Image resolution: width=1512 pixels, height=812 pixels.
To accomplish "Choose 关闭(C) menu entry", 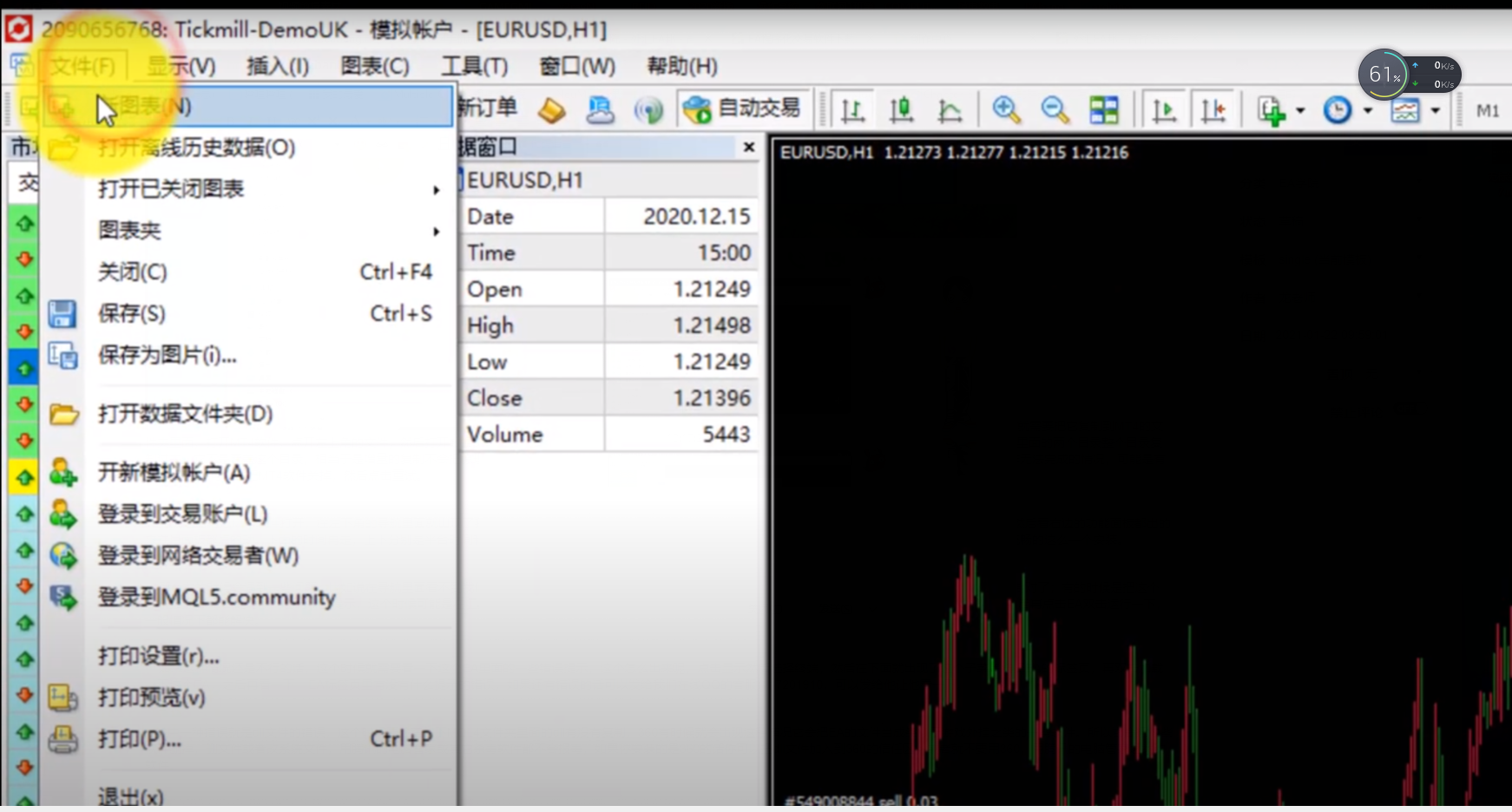I will tap(247, 272).
